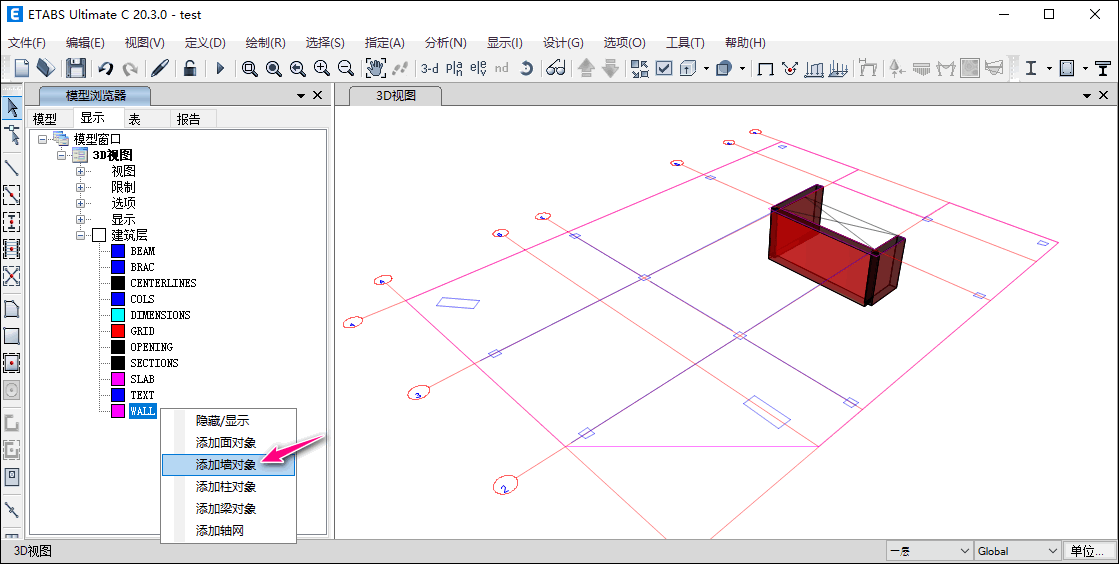1119x564 pixels.
Task: Choose 添加墙对象 from the context menu
Action: (226, 465)
